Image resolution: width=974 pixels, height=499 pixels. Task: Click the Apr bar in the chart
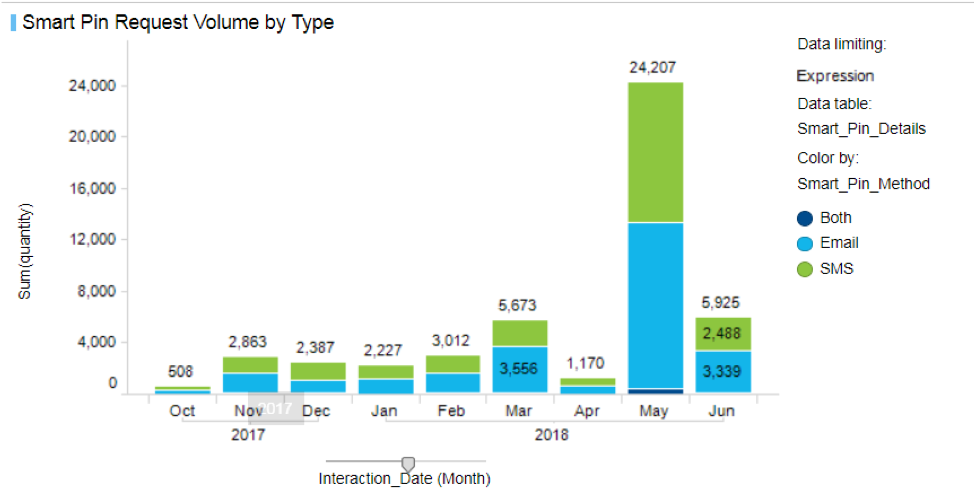pos(587,386)
